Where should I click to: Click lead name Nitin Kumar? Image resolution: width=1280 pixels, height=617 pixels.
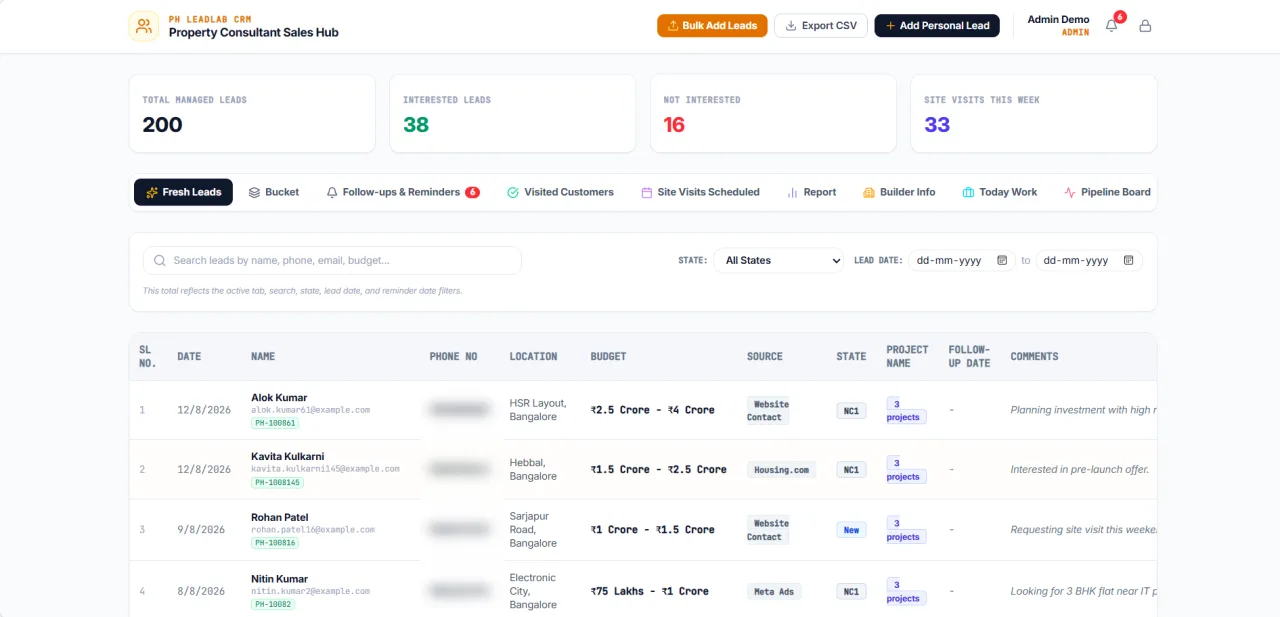(x=280, y=579)
